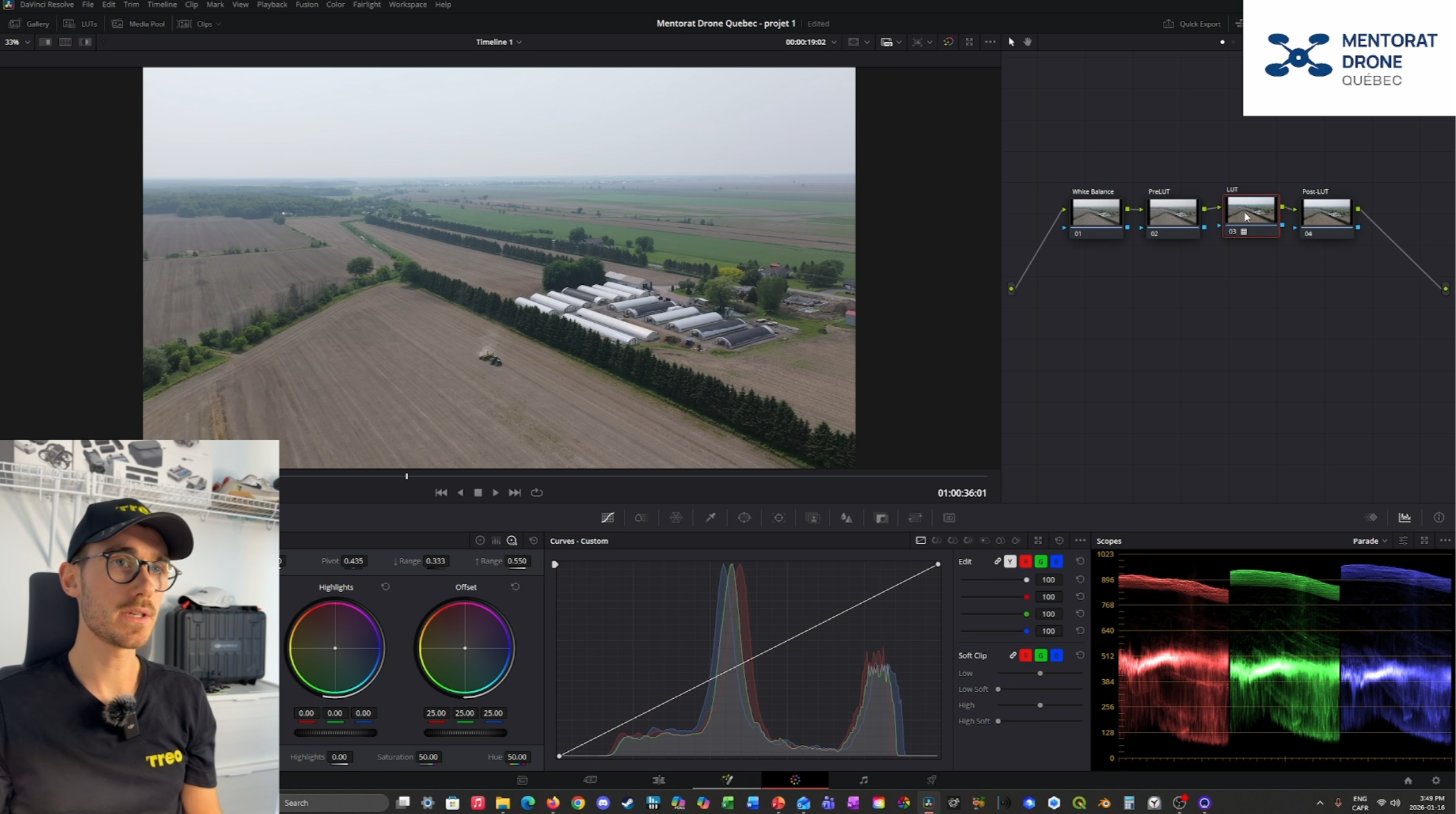
Task: Open the Curves palette icon
Action: pos(607,518)
